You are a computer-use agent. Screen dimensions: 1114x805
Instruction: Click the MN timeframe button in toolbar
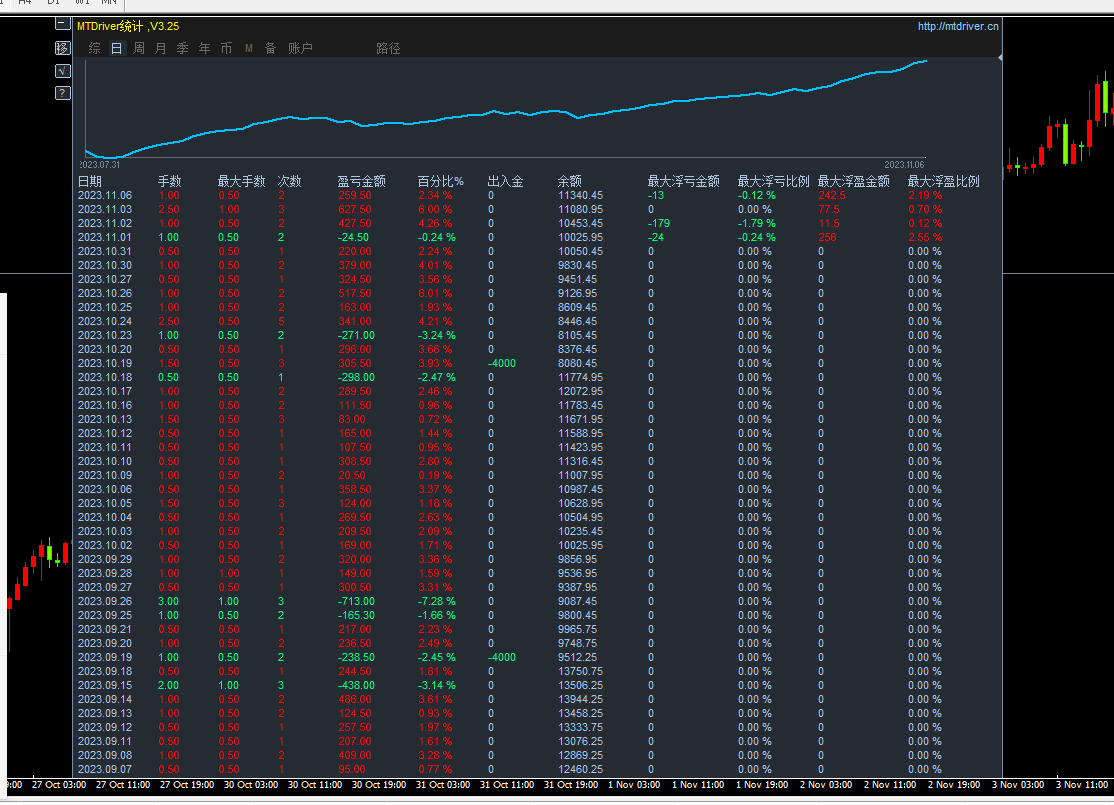[x=110, y=3]
